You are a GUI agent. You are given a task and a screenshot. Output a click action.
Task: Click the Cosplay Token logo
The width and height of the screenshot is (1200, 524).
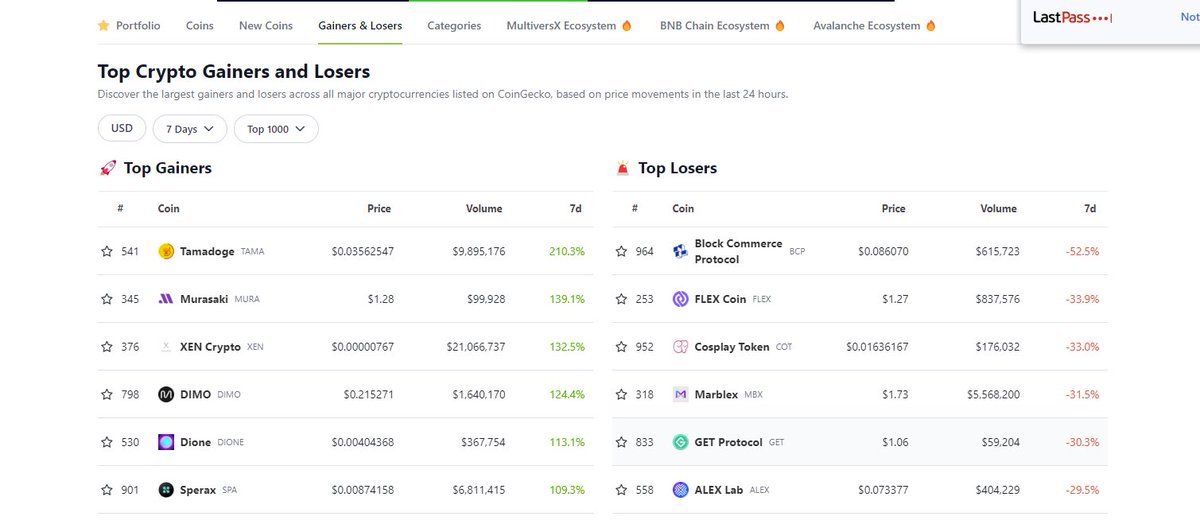pos(681,347)
